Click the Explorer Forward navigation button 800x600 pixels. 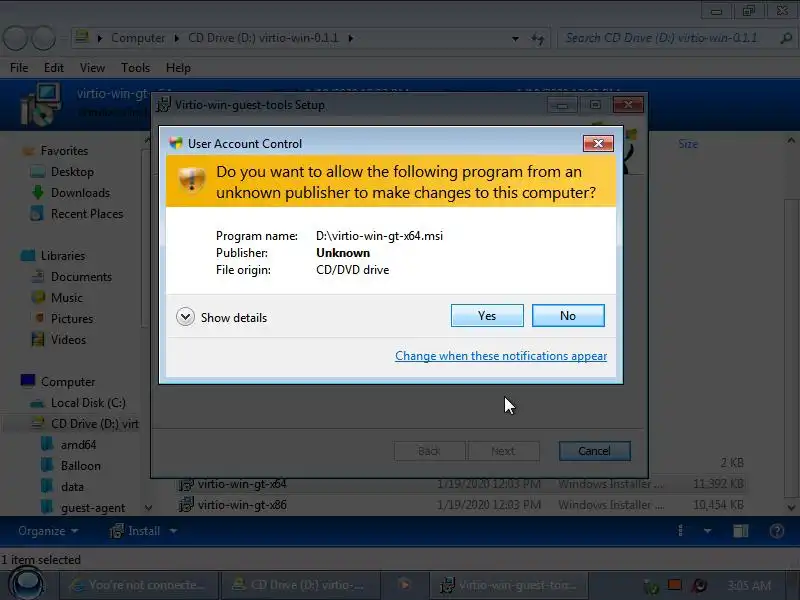pyautogui.click(x=44, y=38)
